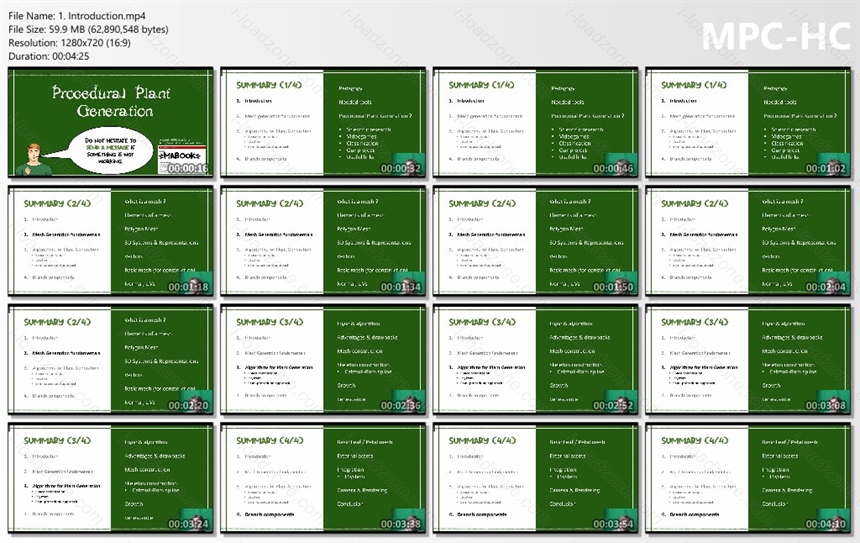Select the Summary 3/4 frame at 00:02:36
The width and height of the screenshot is (860, 543).
(x=323, y=360)
